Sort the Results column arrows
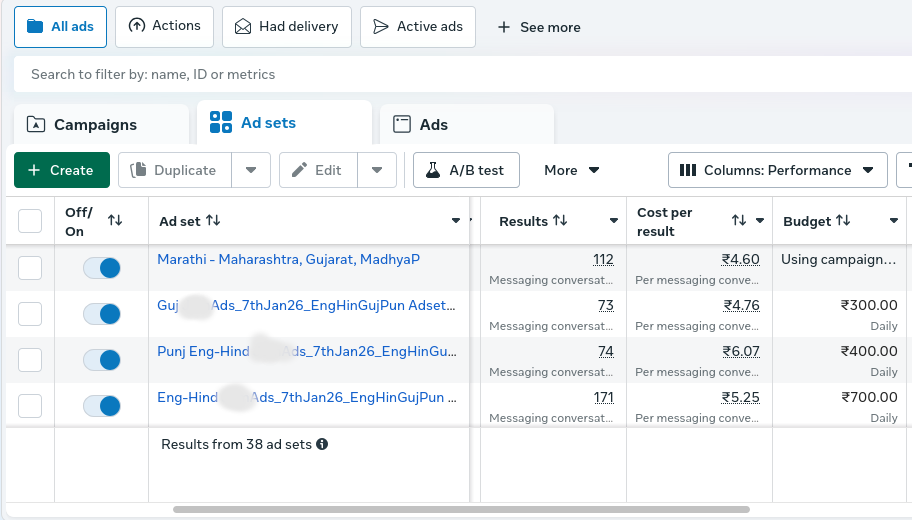 tap(560, 221)
